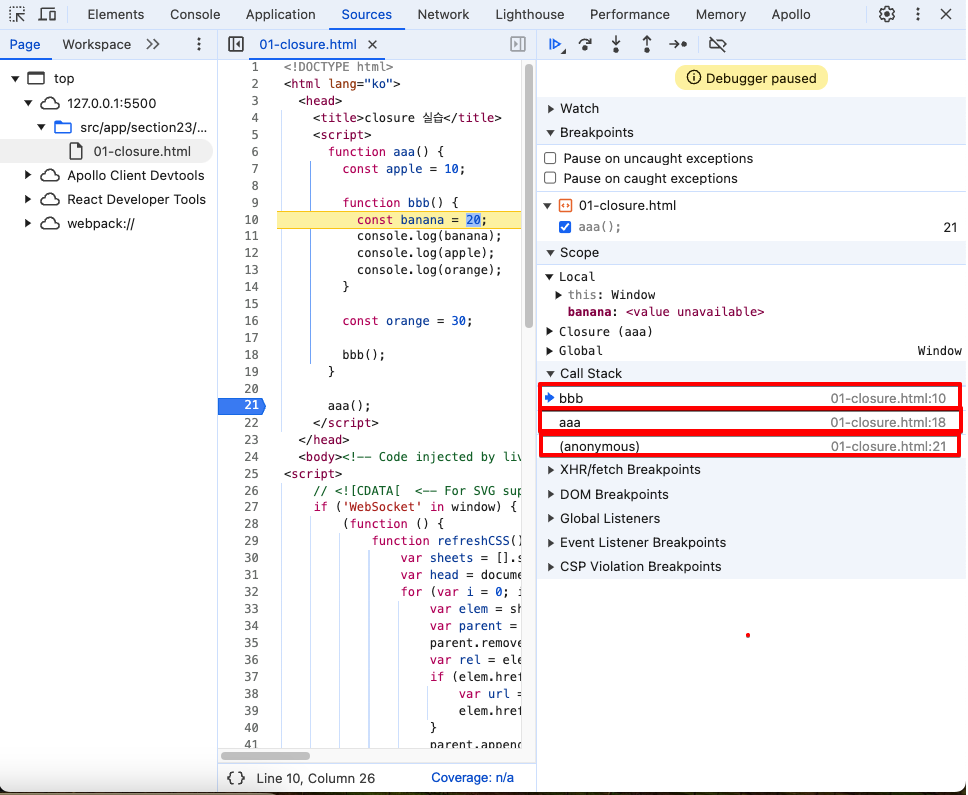Activate the inspect element picker icon
The width and height of the screenshot is (968, 795).
click(x=17, y=14)
